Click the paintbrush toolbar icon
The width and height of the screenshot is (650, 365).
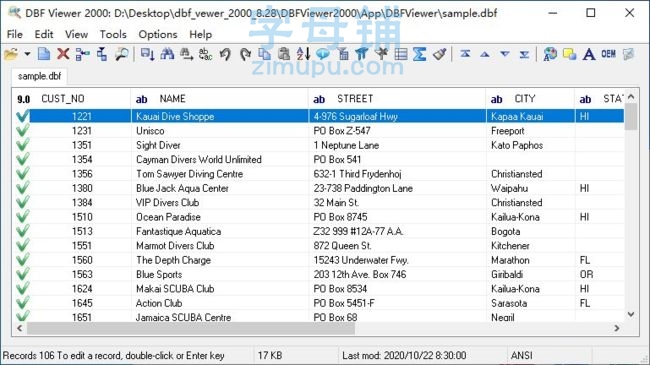[x=439, y=54]
